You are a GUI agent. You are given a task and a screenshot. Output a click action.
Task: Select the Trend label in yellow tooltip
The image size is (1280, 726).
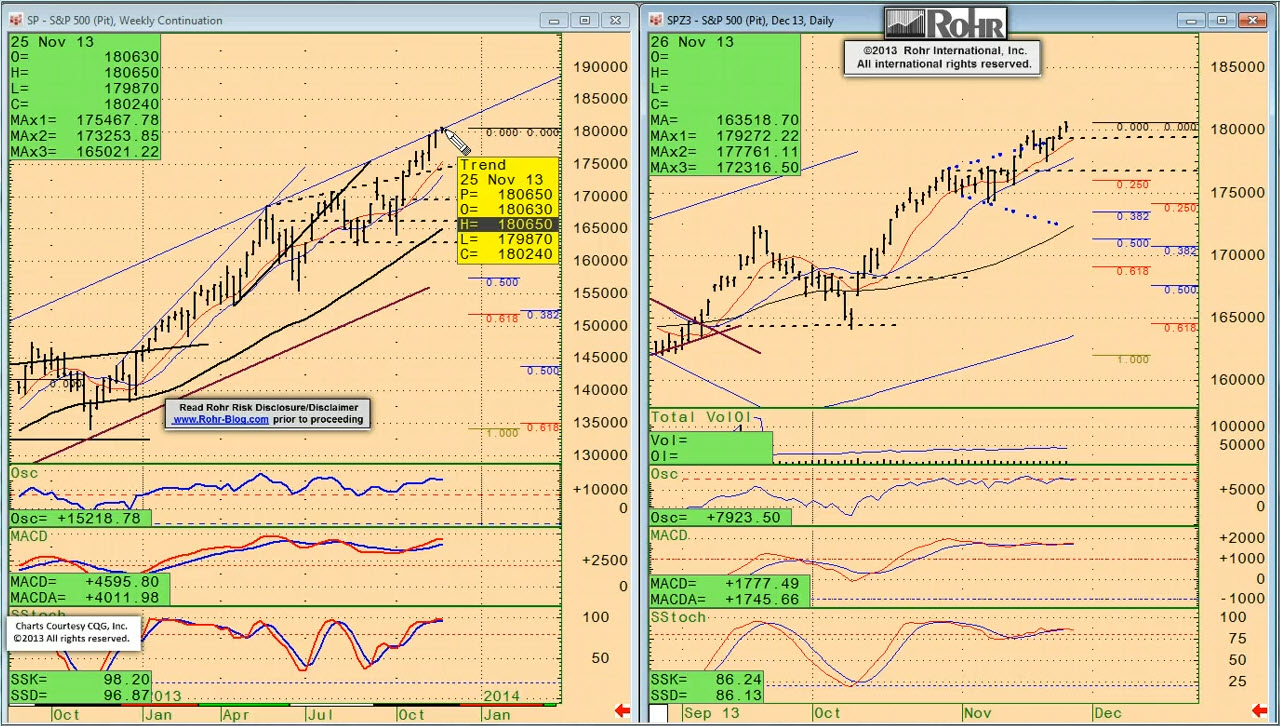[483, 165]
